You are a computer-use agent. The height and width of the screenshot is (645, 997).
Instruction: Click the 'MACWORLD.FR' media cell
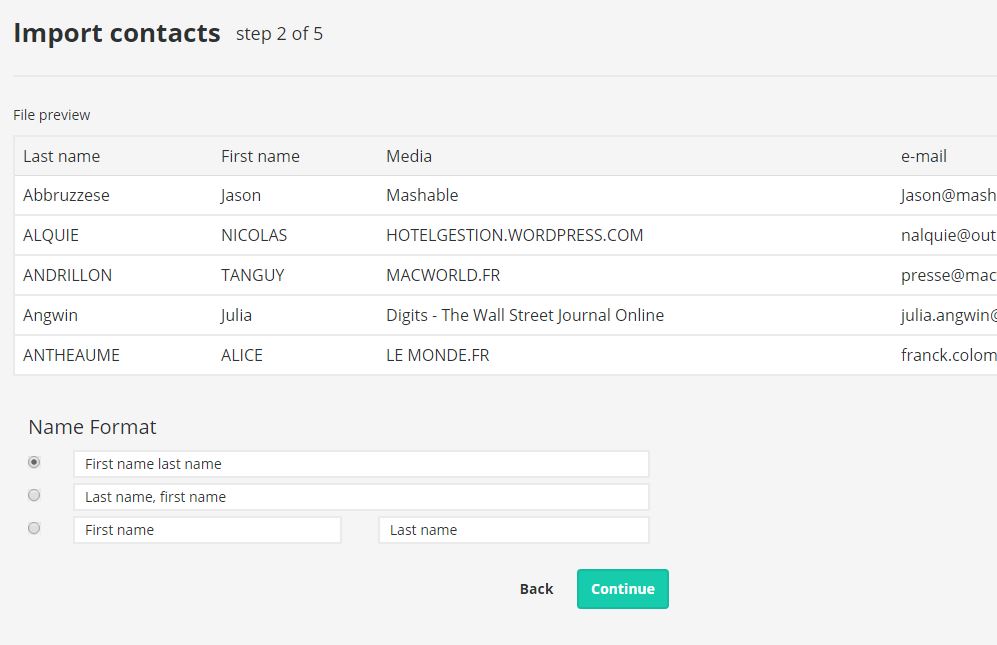(443, 275)
